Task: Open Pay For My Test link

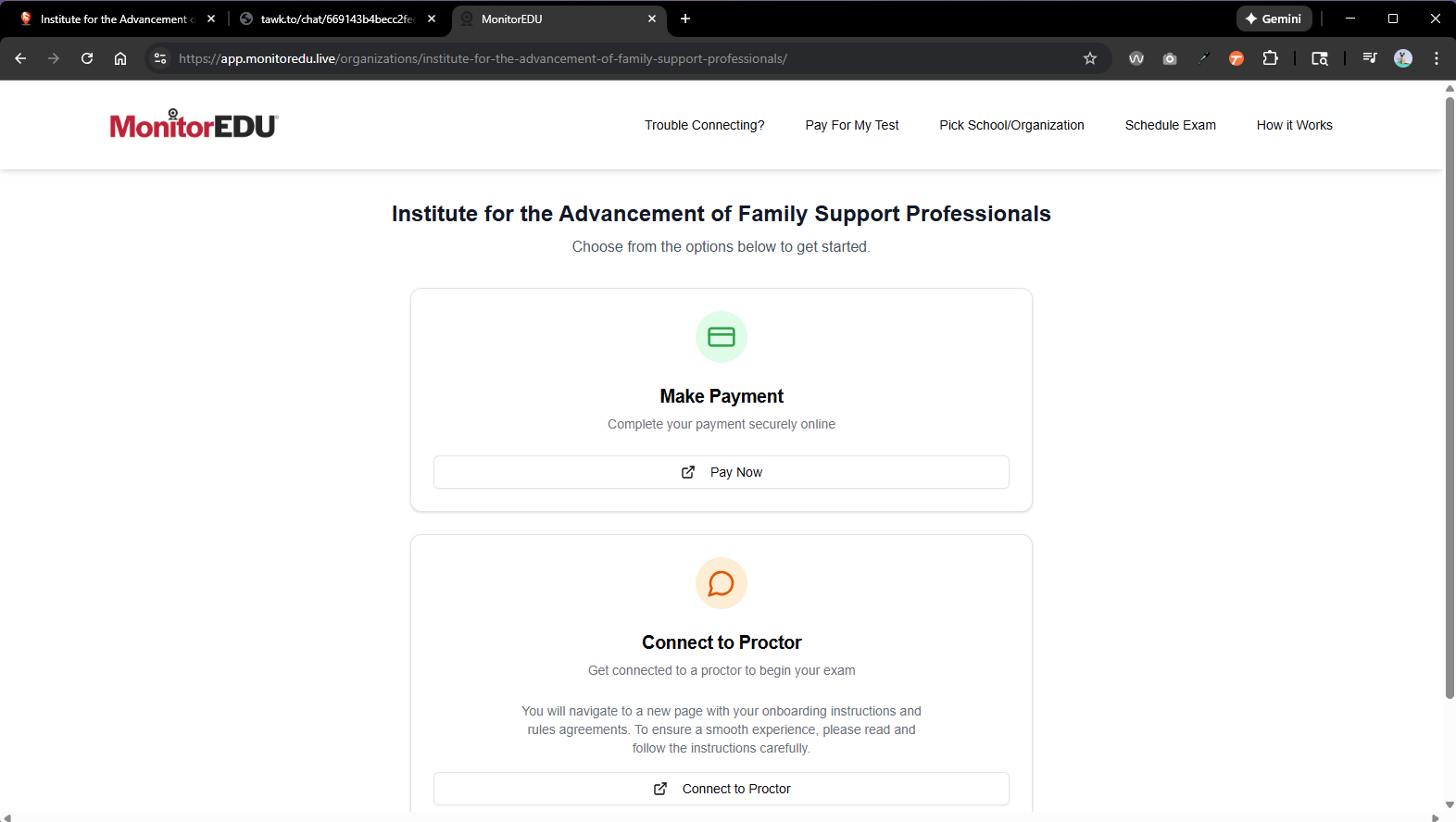Action: click(x=852, y=125)
